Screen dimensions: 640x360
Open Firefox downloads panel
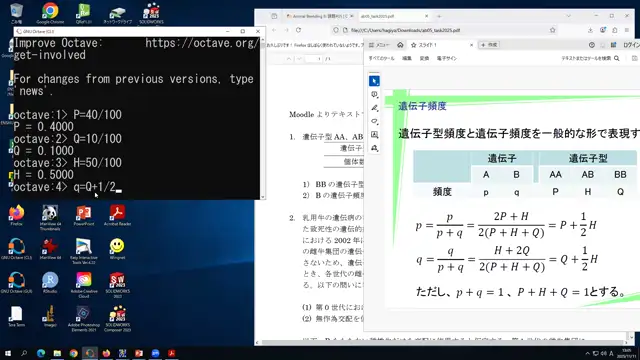pyautogui.click(x=590, y=30)
